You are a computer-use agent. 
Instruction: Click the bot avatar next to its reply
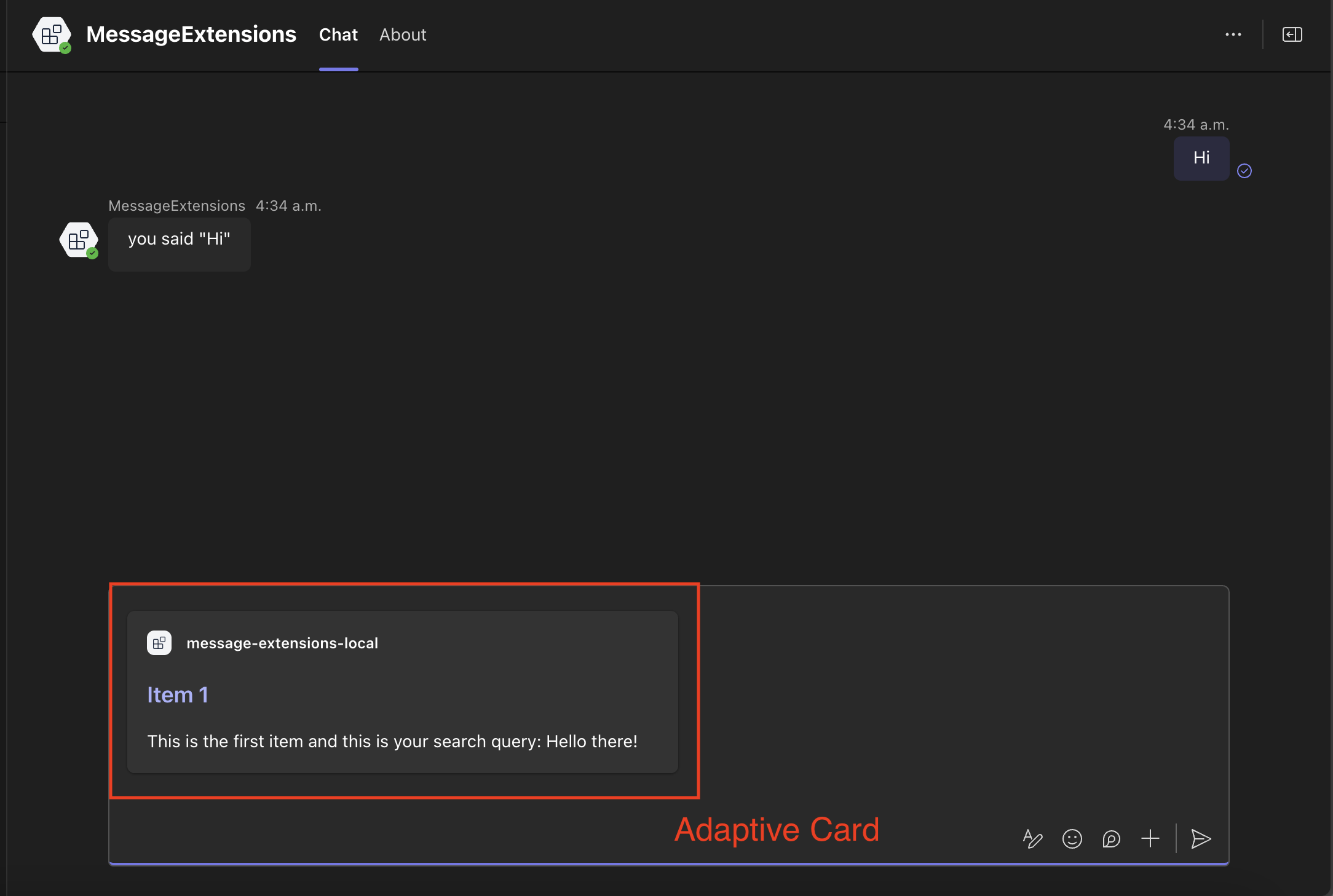tap(78, 240)
